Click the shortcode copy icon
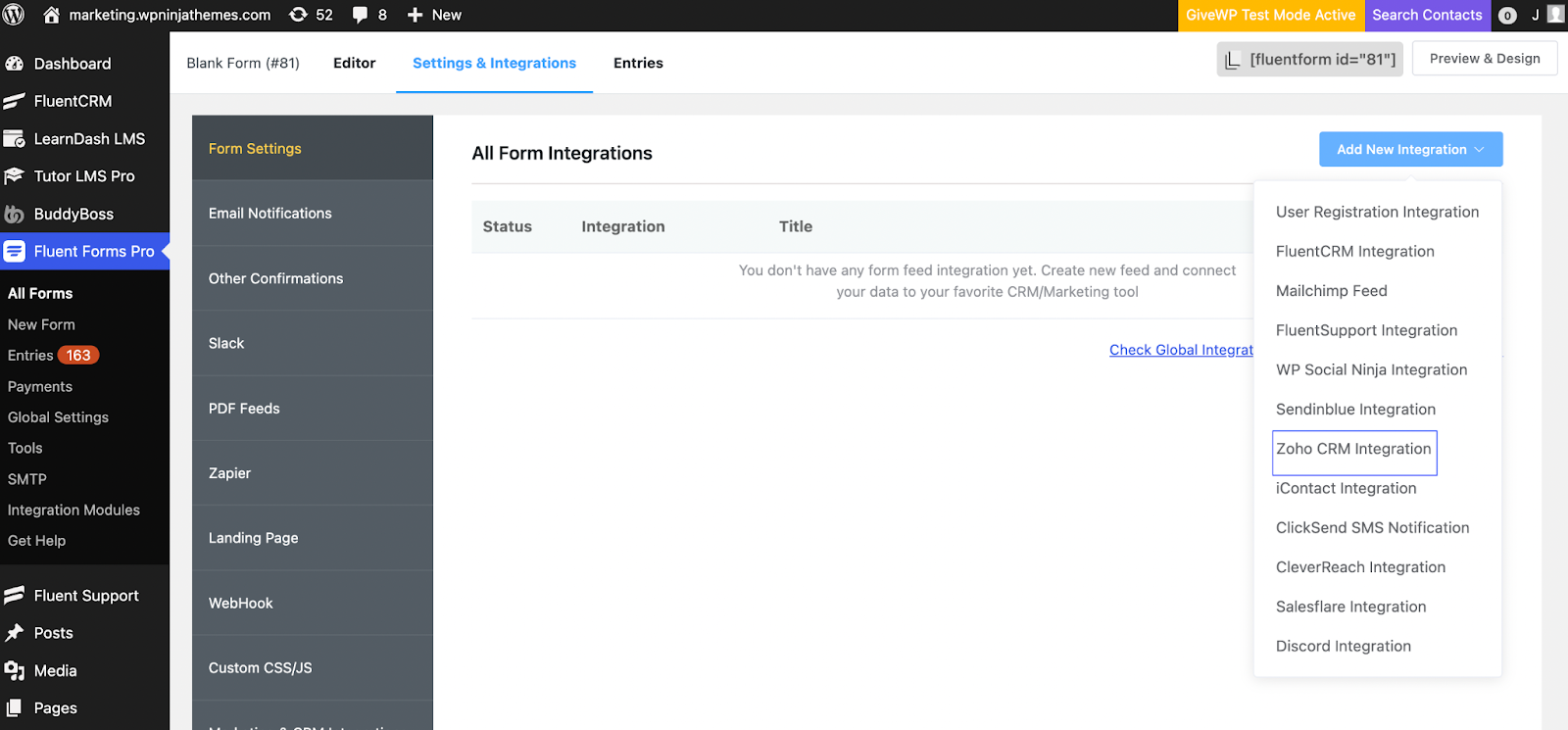 point(1233,60)
